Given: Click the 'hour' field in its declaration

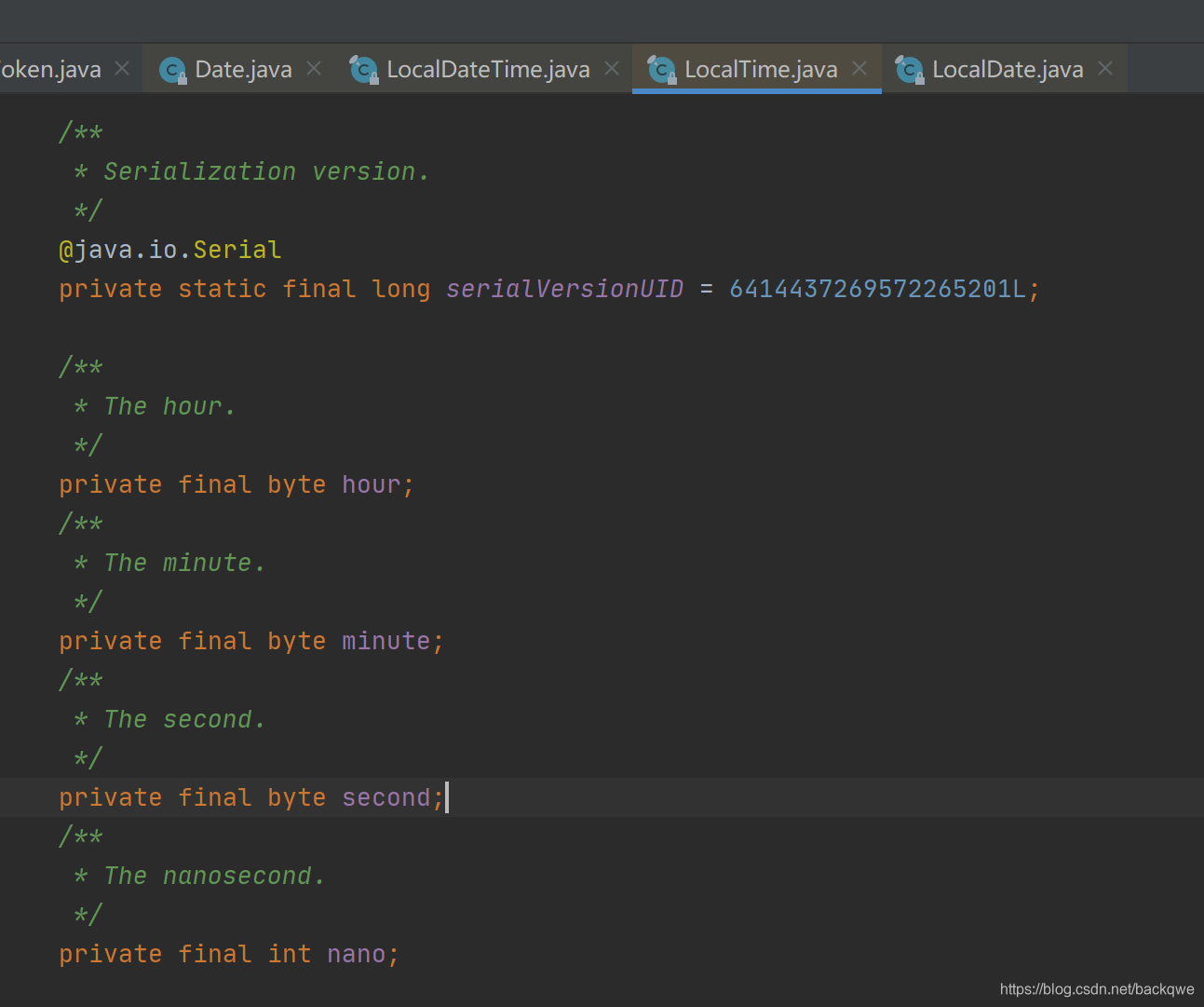Looking at the screenshot, I should (x=372, y=484).
